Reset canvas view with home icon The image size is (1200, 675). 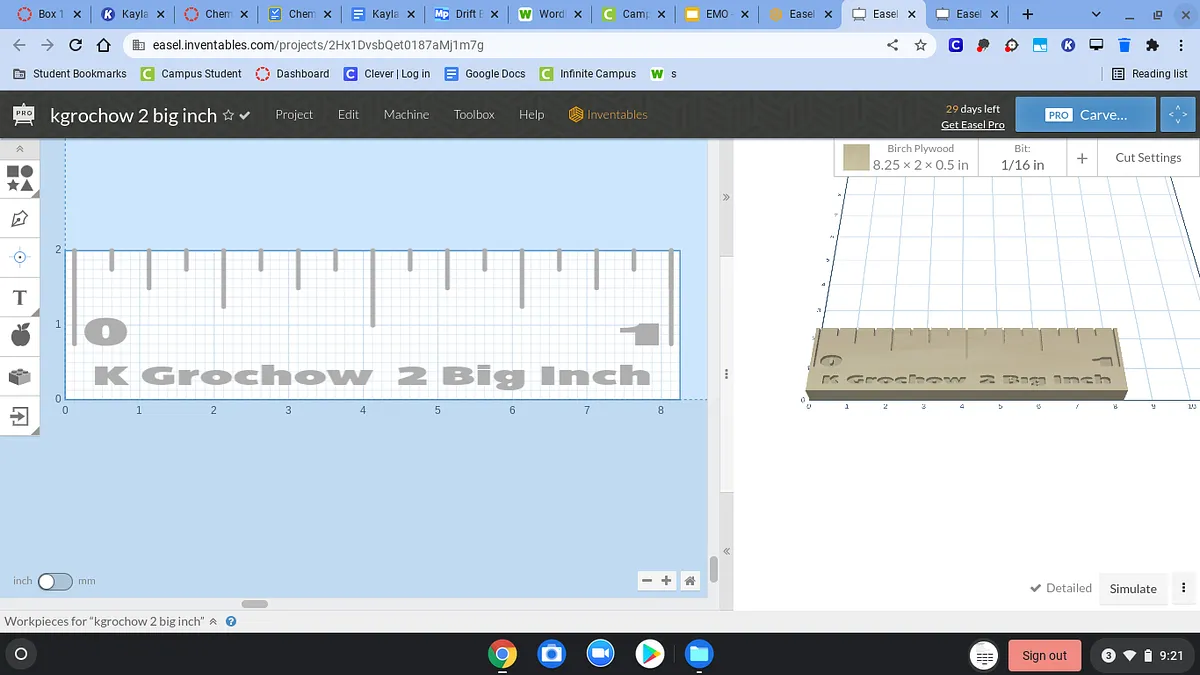point(690,581)
